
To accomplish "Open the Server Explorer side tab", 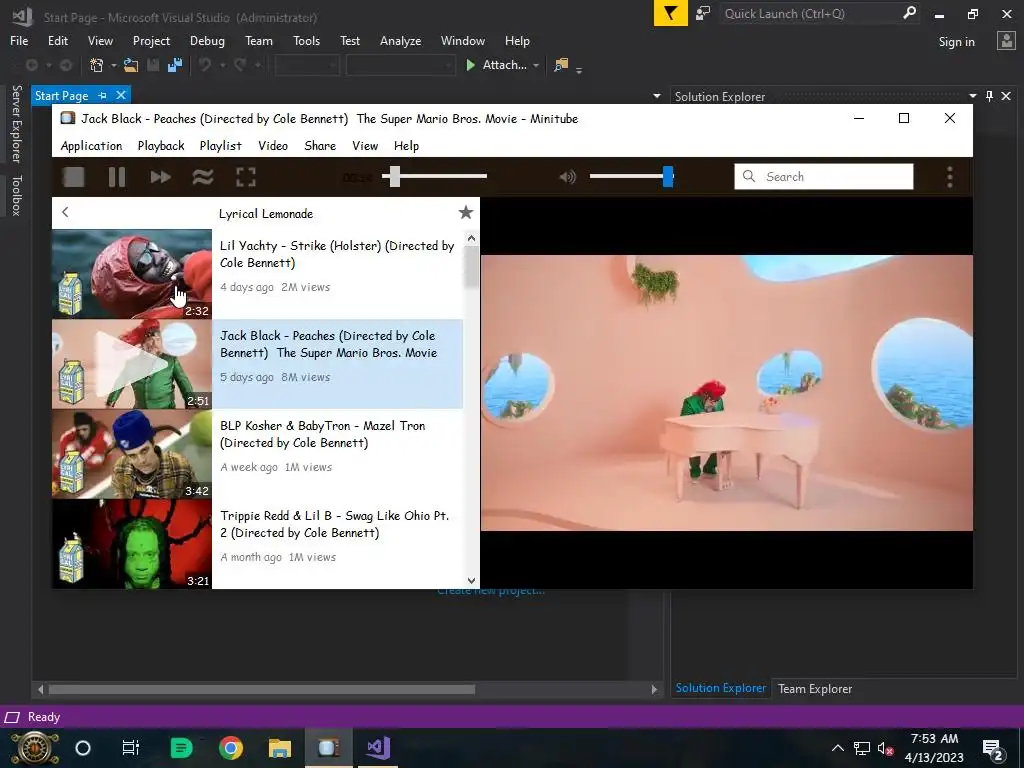I will pyautogui.click(x=16, y=123).
